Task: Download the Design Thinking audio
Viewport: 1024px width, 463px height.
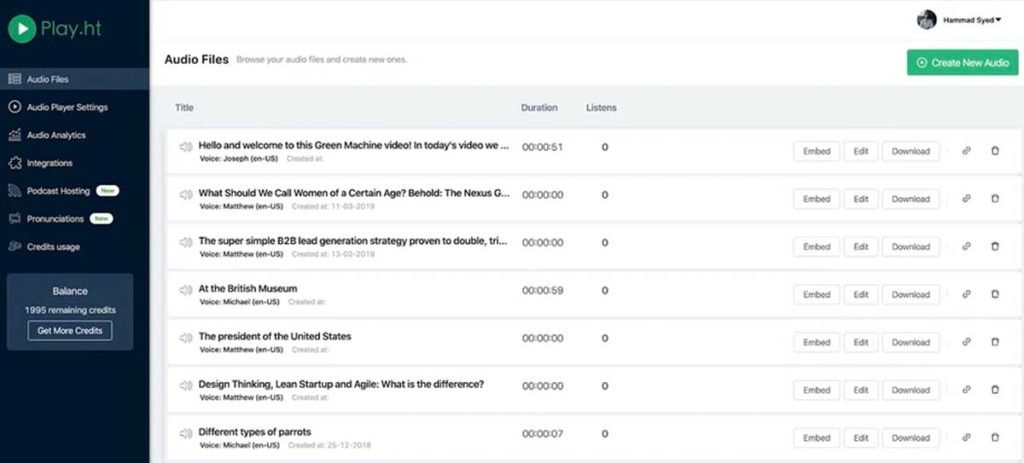Action: [x=911, y=389]
